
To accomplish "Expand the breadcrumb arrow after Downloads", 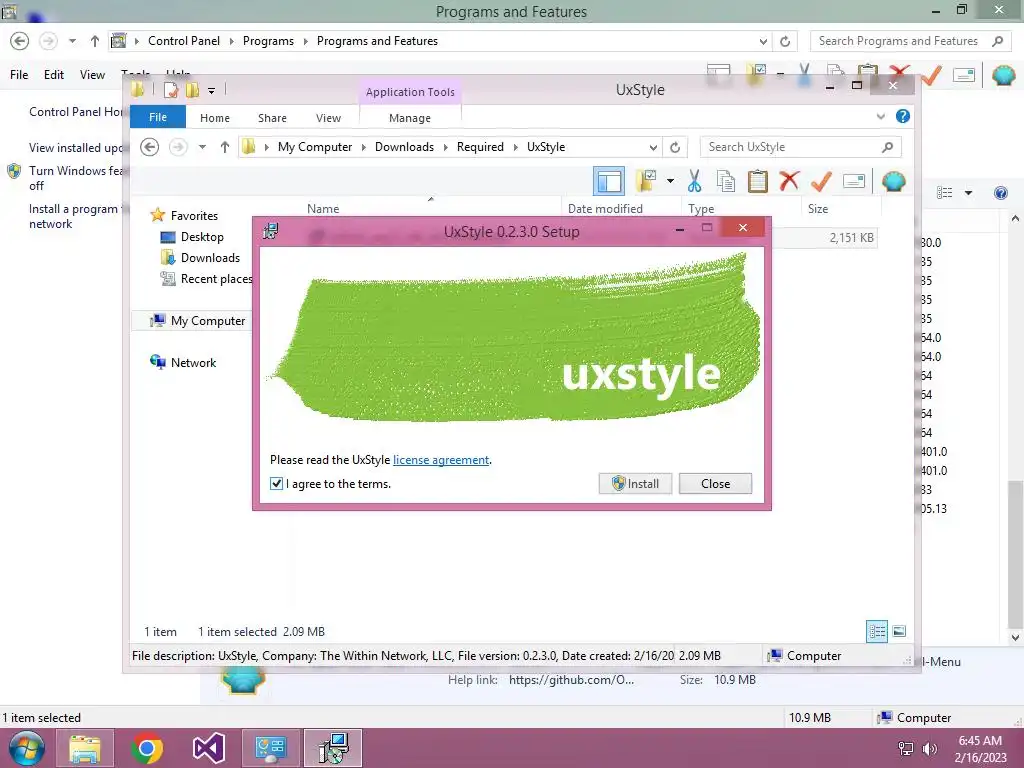I will [x=445, y=147].
